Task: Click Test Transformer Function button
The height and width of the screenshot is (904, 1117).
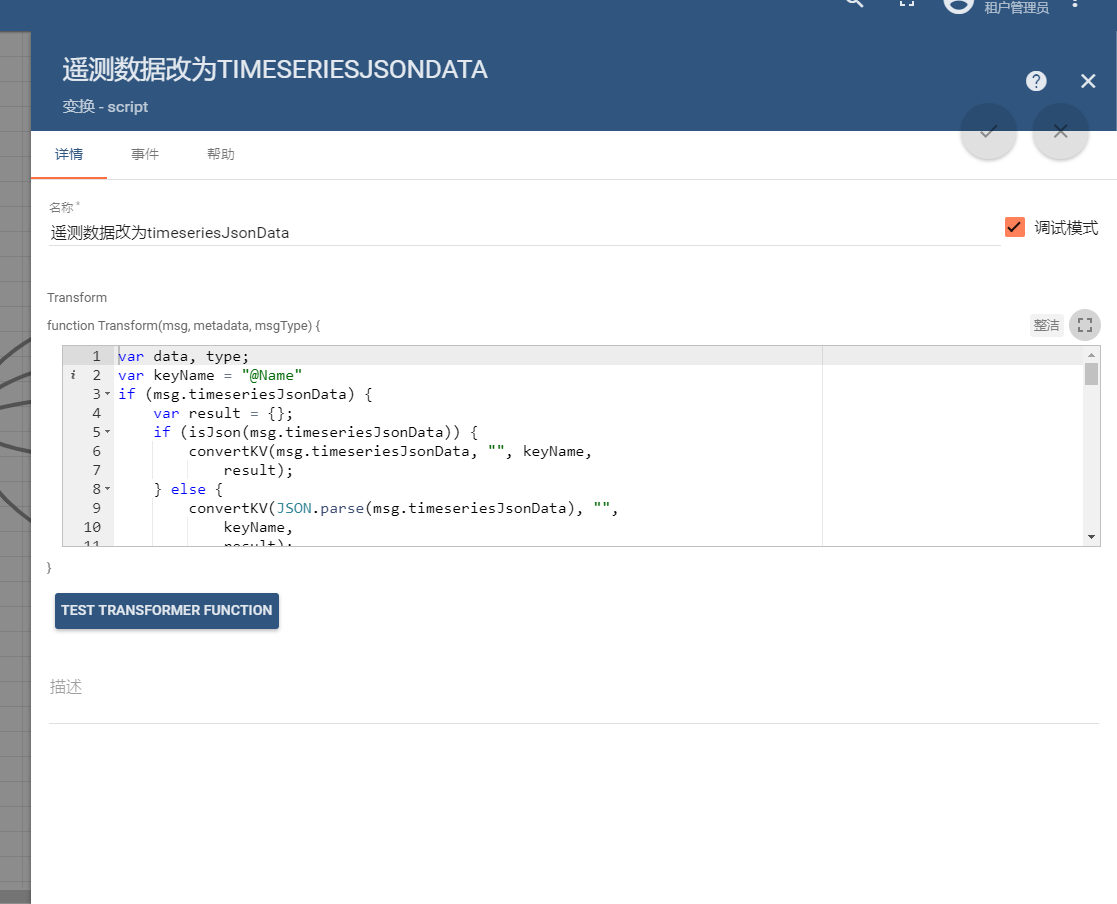Action: point(167,611)
